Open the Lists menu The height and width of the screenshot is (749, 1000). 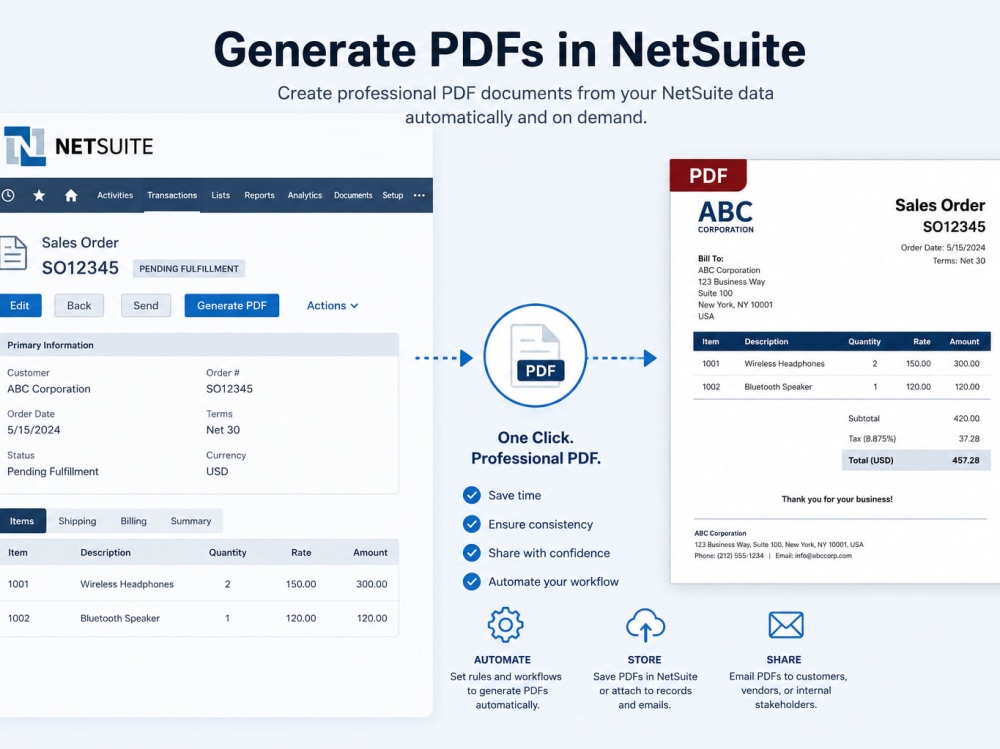point(221,195)
